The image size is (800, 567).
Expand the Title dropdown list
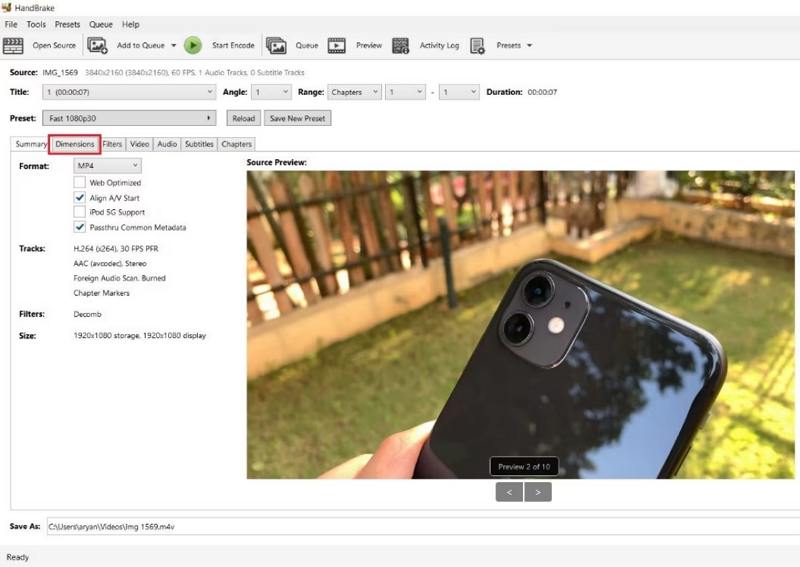click(x=129, y=92)
